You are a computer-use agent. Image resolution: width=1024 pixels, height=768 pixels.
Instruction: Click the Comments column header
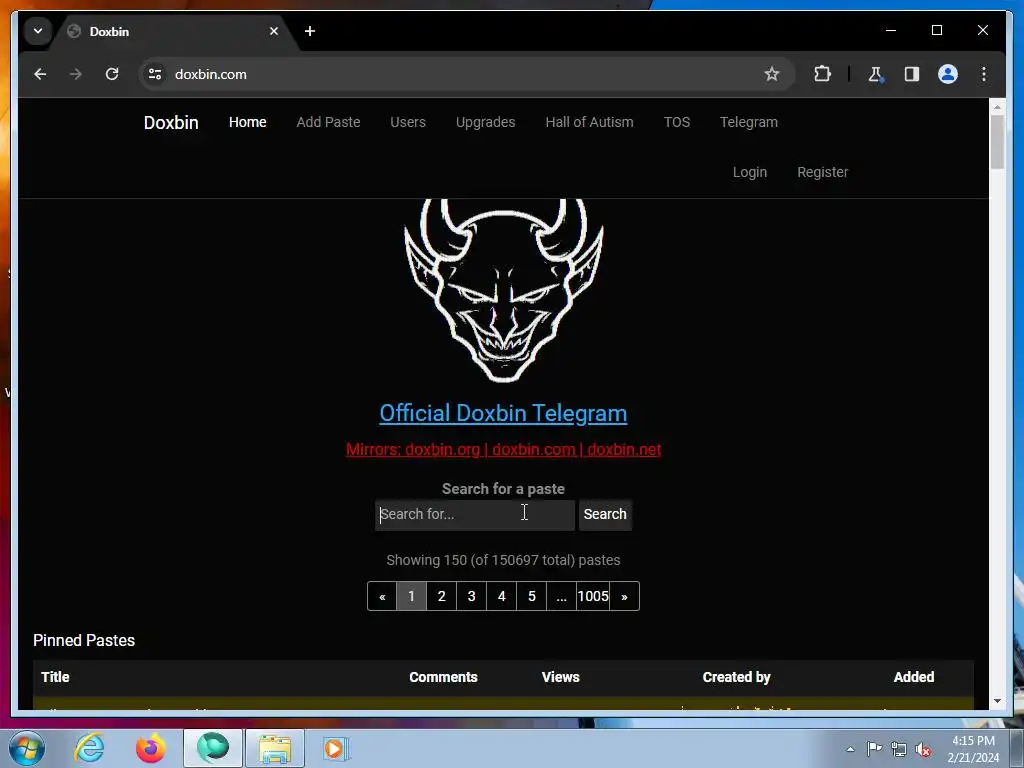point(443,677)
